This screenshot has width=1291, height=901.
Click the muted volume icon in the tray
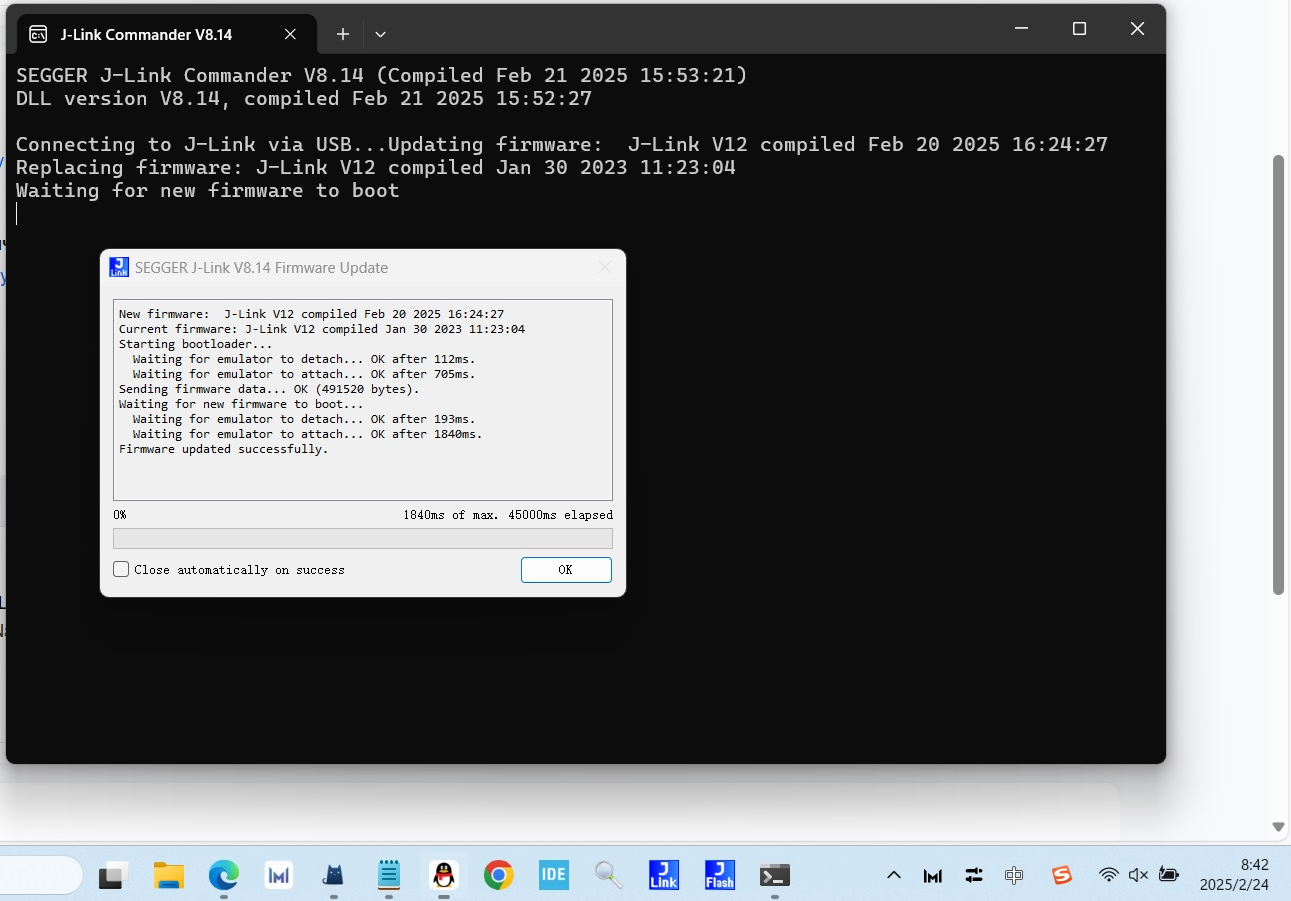[x=1138, y=876]
